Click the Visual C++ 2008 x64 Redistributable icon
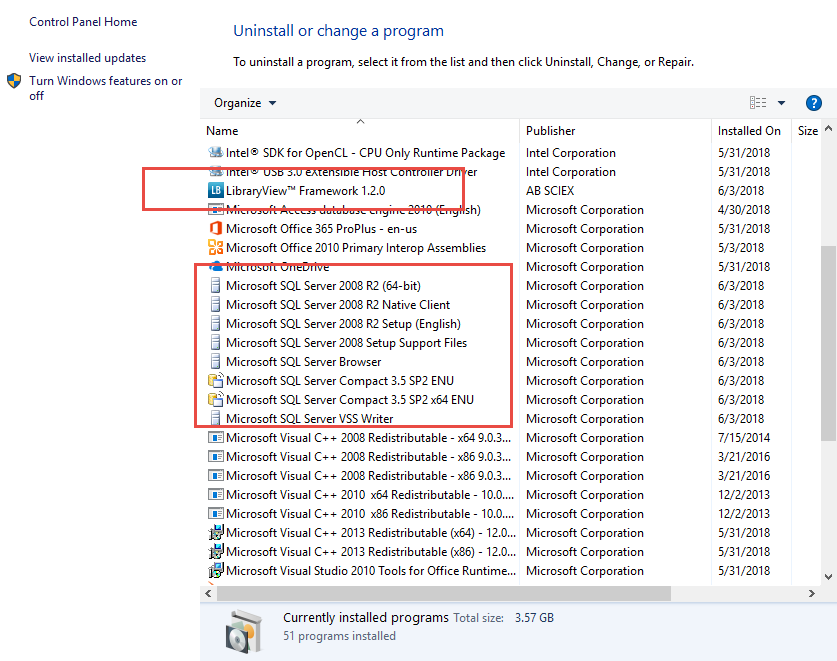This screenshot has height=661, width=837. point(216,438)
